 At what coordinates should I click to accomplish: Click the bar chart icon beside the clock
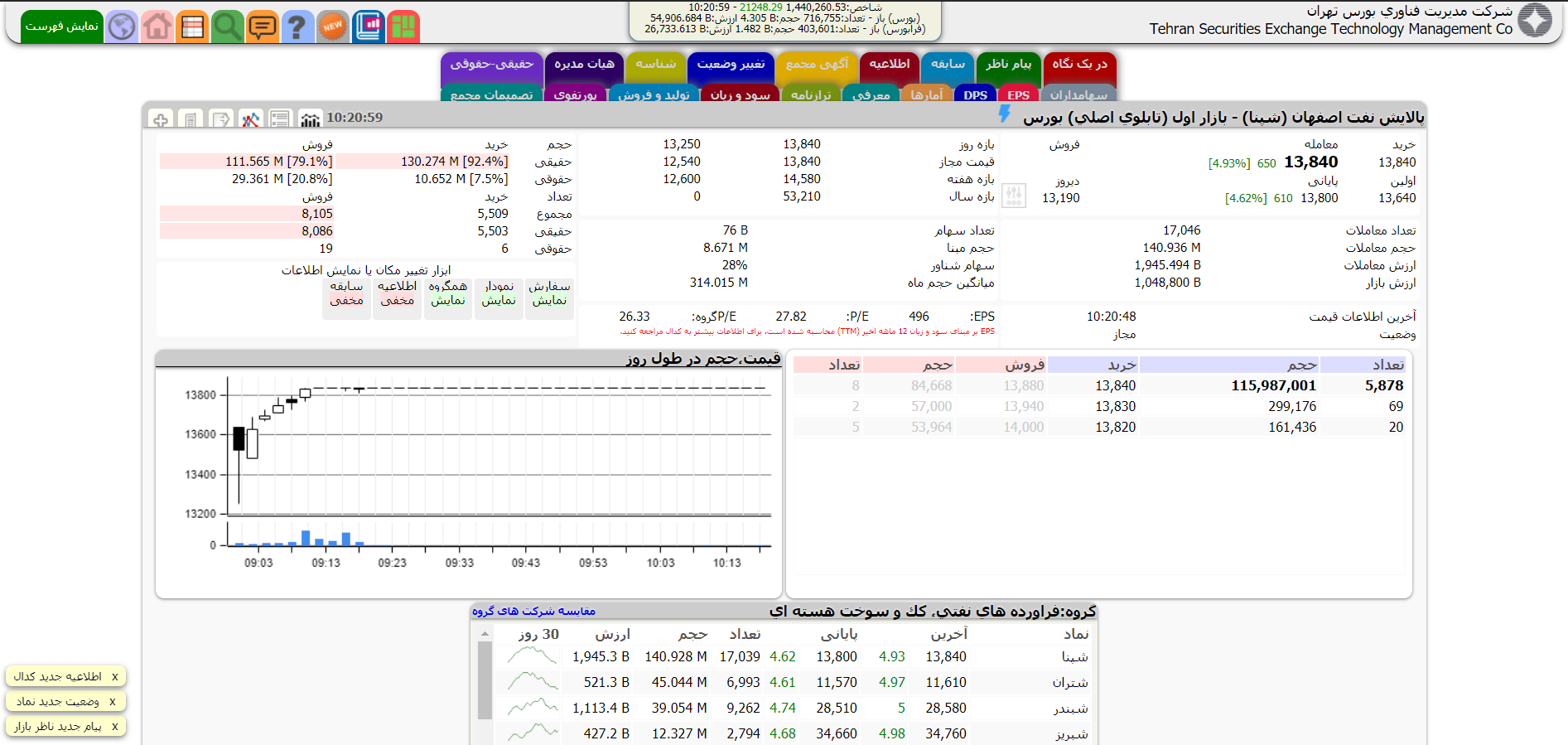point(310,119)
